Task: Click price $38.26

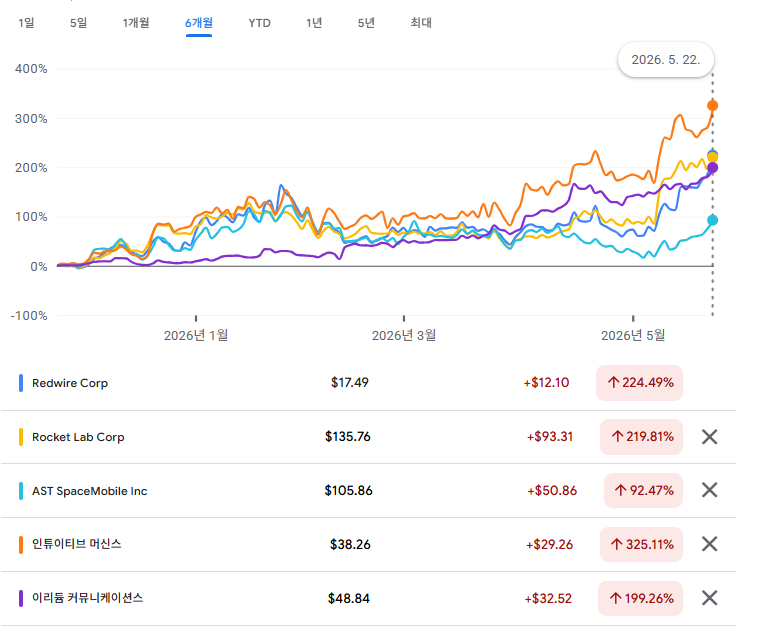Action: click(350, 544)
